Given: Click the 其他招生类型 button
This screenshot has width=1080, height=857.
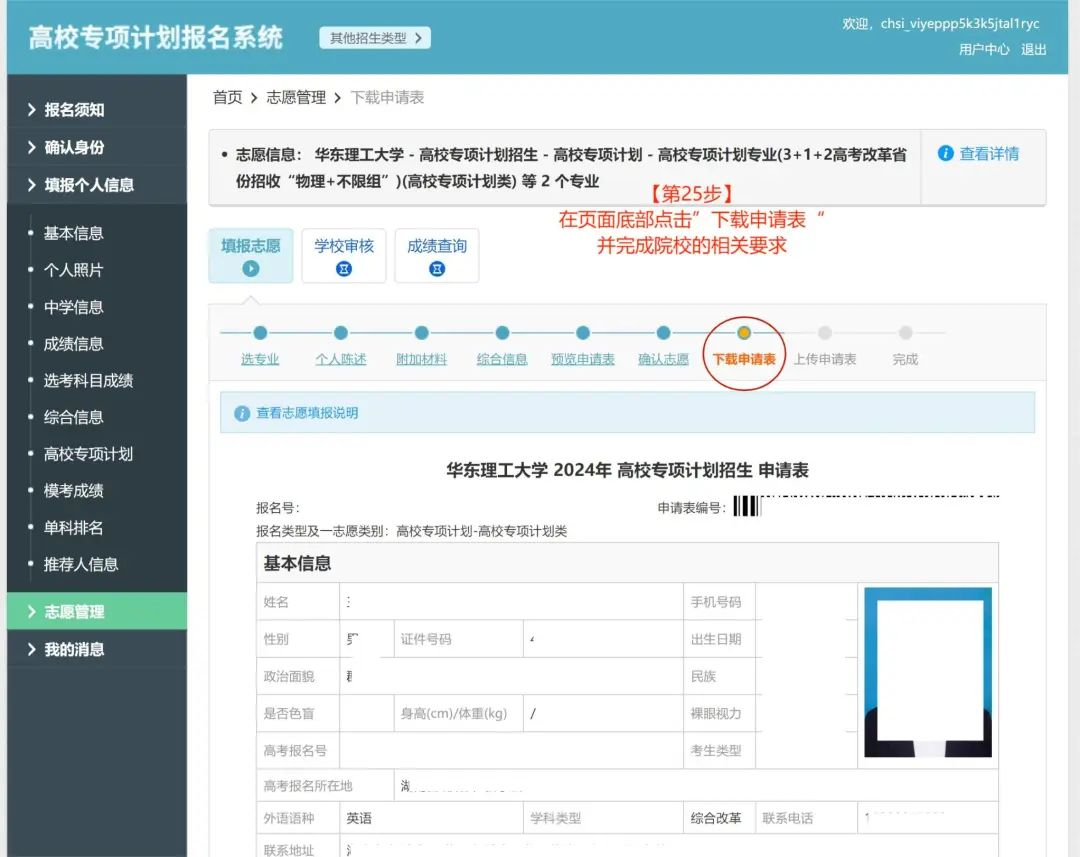Looking at the screenshot, I should (x=374, y=36).
